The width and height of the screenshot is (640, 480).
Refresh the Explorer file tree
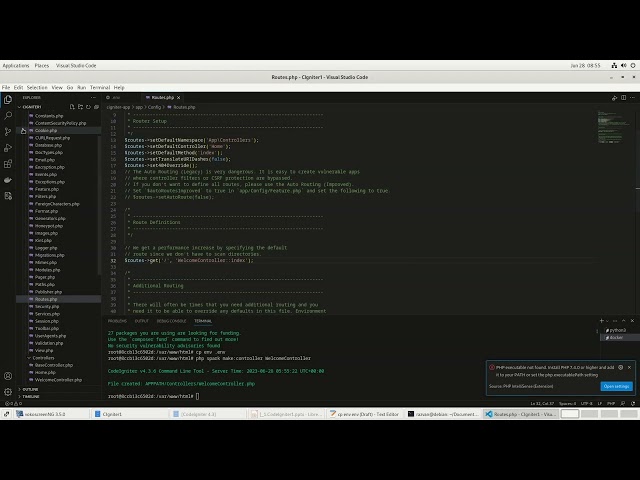pos(88,107)
